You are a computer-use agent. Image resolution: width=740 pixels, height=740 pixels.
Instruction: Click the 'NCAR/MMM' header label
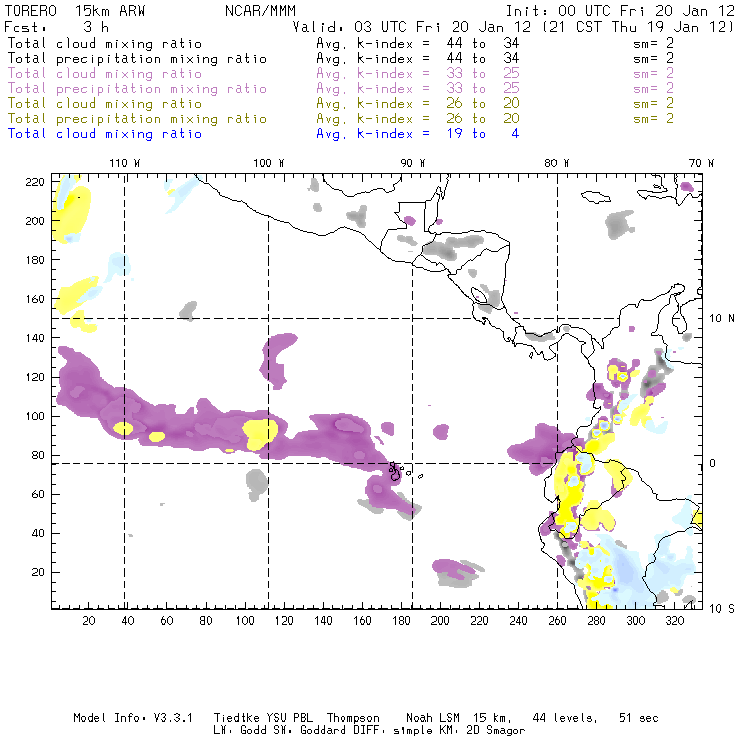pos(260,11)
